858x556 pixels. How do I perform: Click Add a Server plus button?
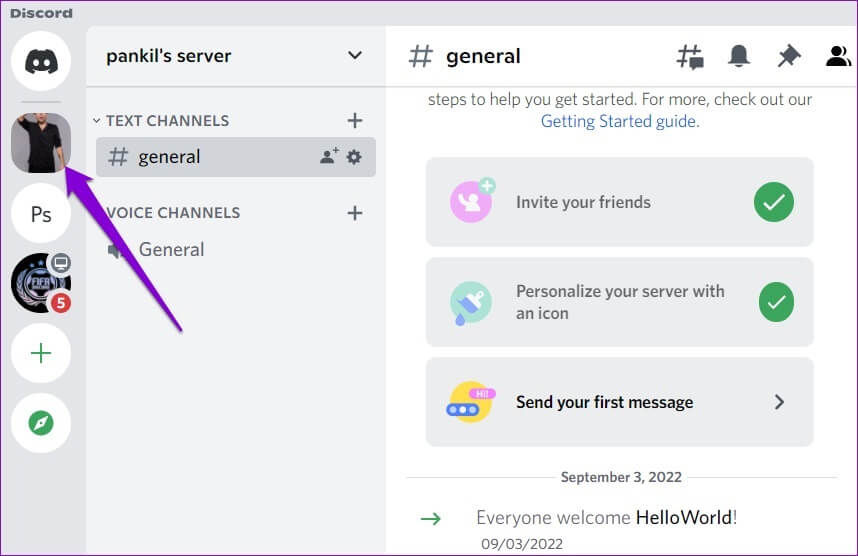(x=41, y=353)
